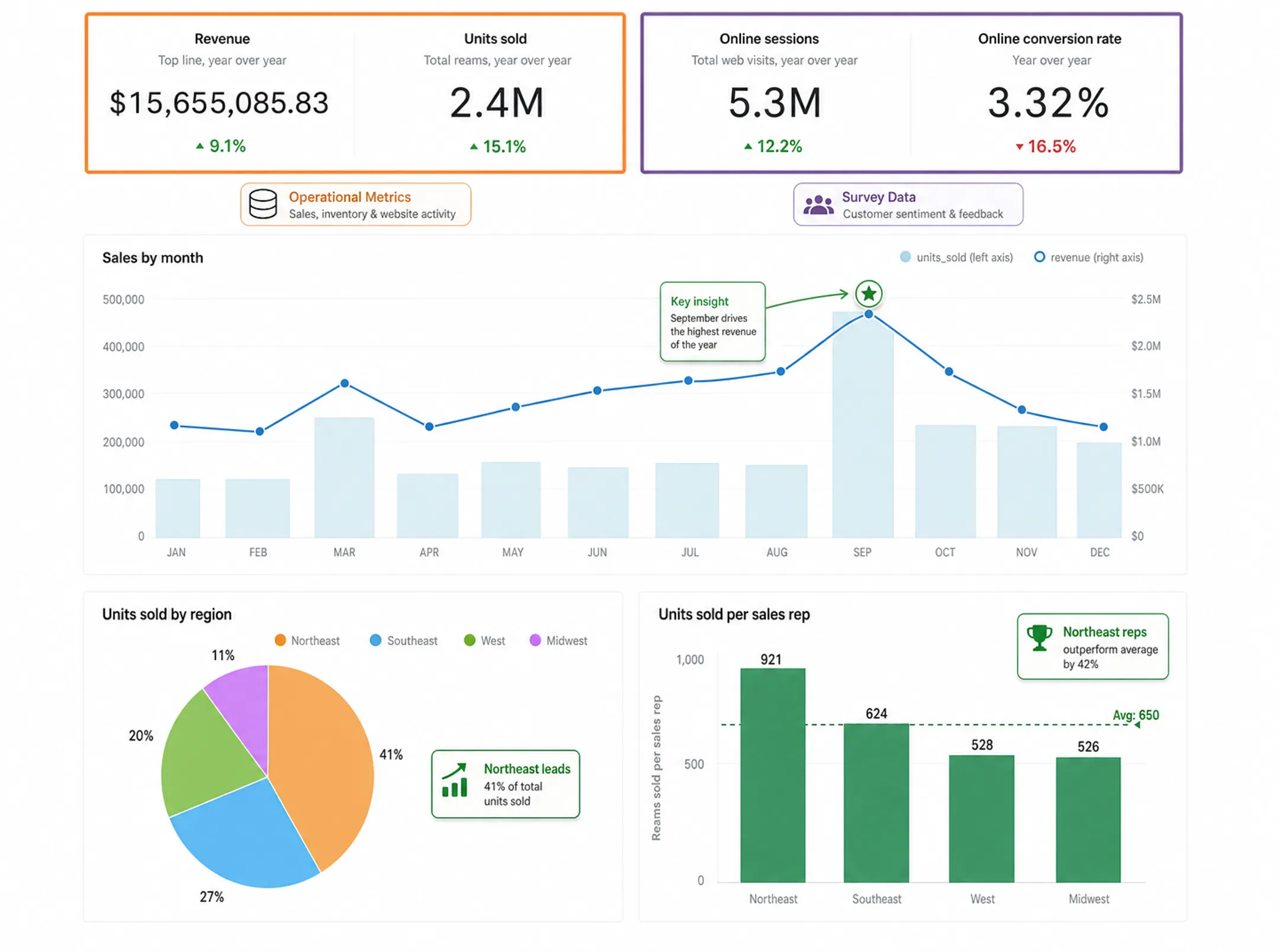Click the rising bar chart icon in Northeast leads

[455, 780]
